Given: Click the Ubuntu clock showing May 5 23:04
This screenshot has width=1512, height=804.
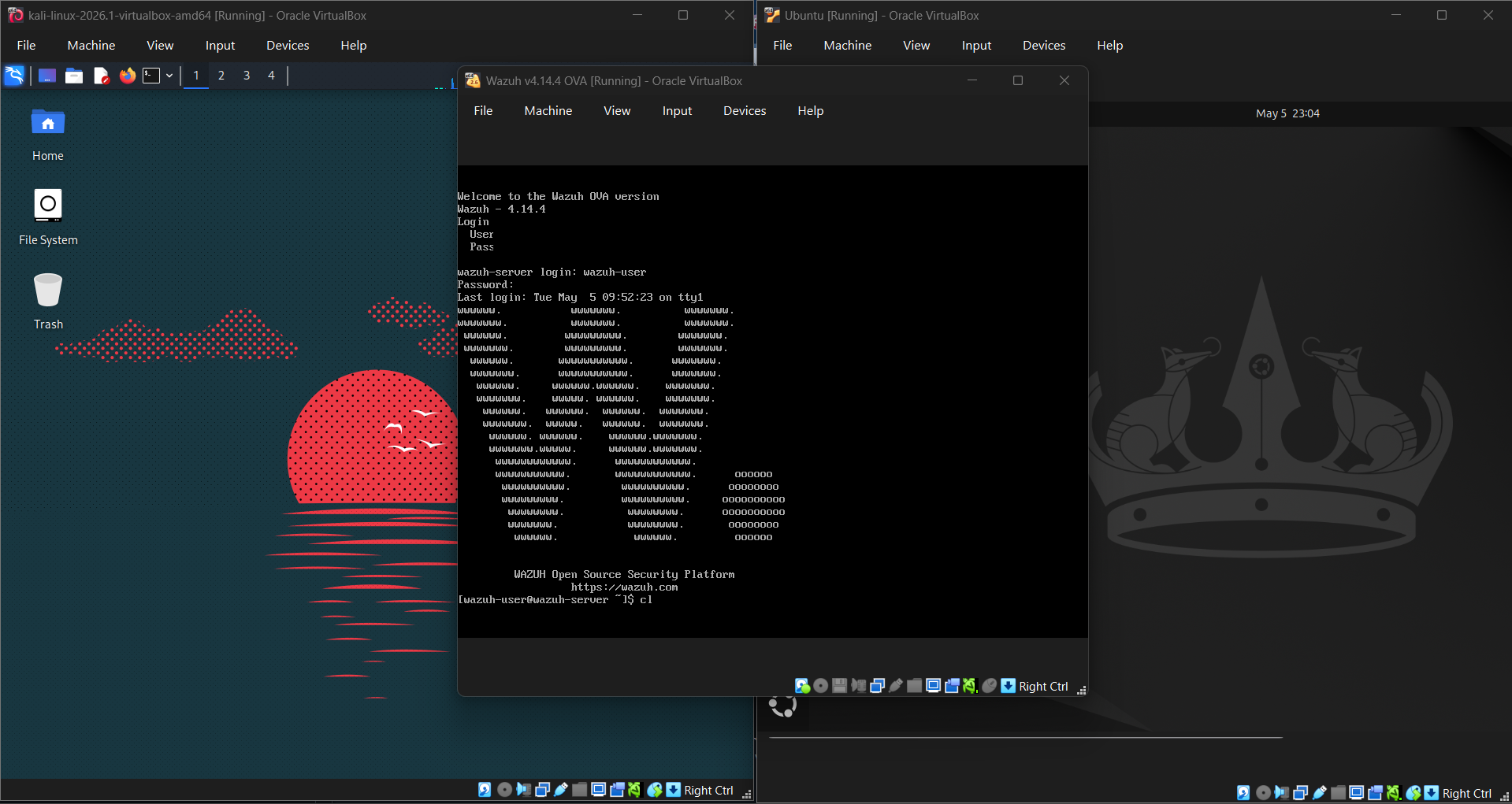Looking at the screenshot, I should coord(1287,113).
